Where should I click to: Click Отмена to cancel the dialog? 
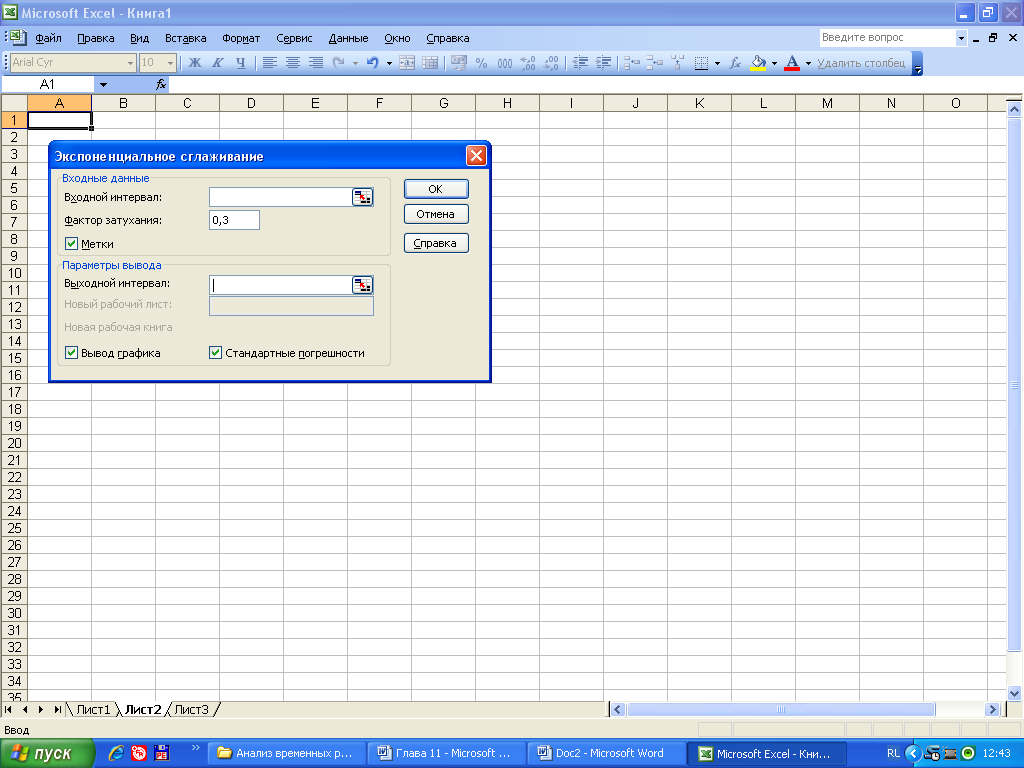coord(436,214)
